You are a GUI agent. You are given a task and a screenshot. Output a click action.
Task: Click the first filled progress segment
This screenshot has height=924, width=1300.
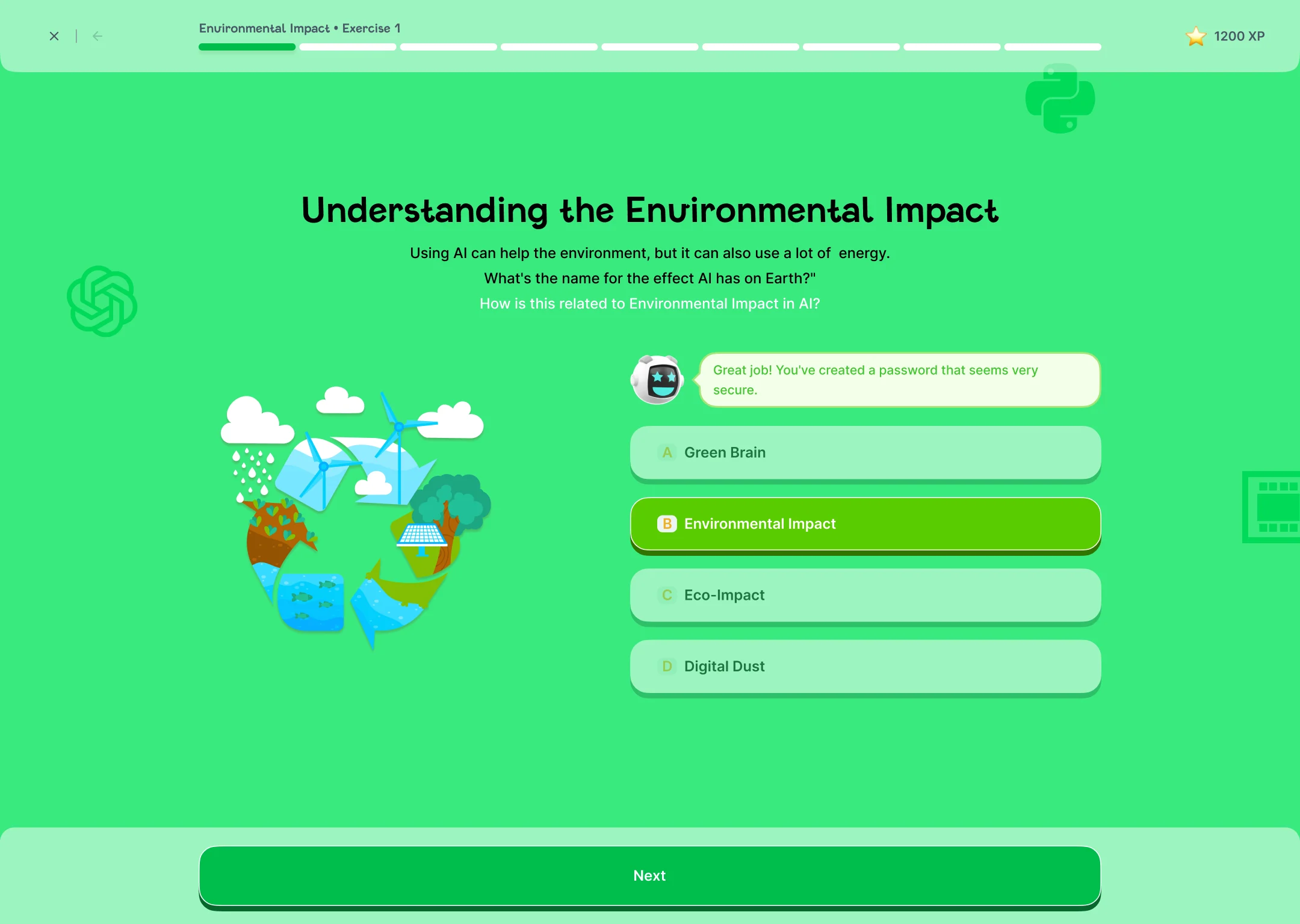point(247,47)
